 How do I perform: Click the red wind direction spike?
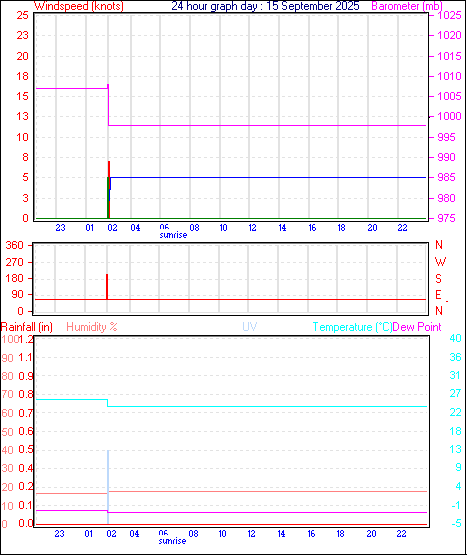click(107, 287)
